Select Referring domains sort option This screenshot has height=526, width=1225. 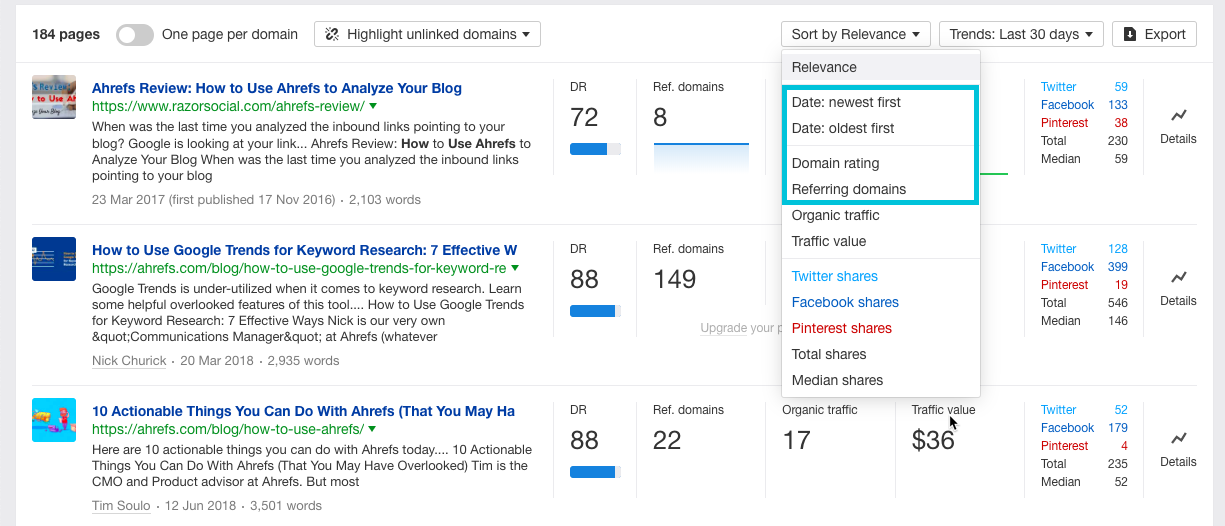(881, 189)
